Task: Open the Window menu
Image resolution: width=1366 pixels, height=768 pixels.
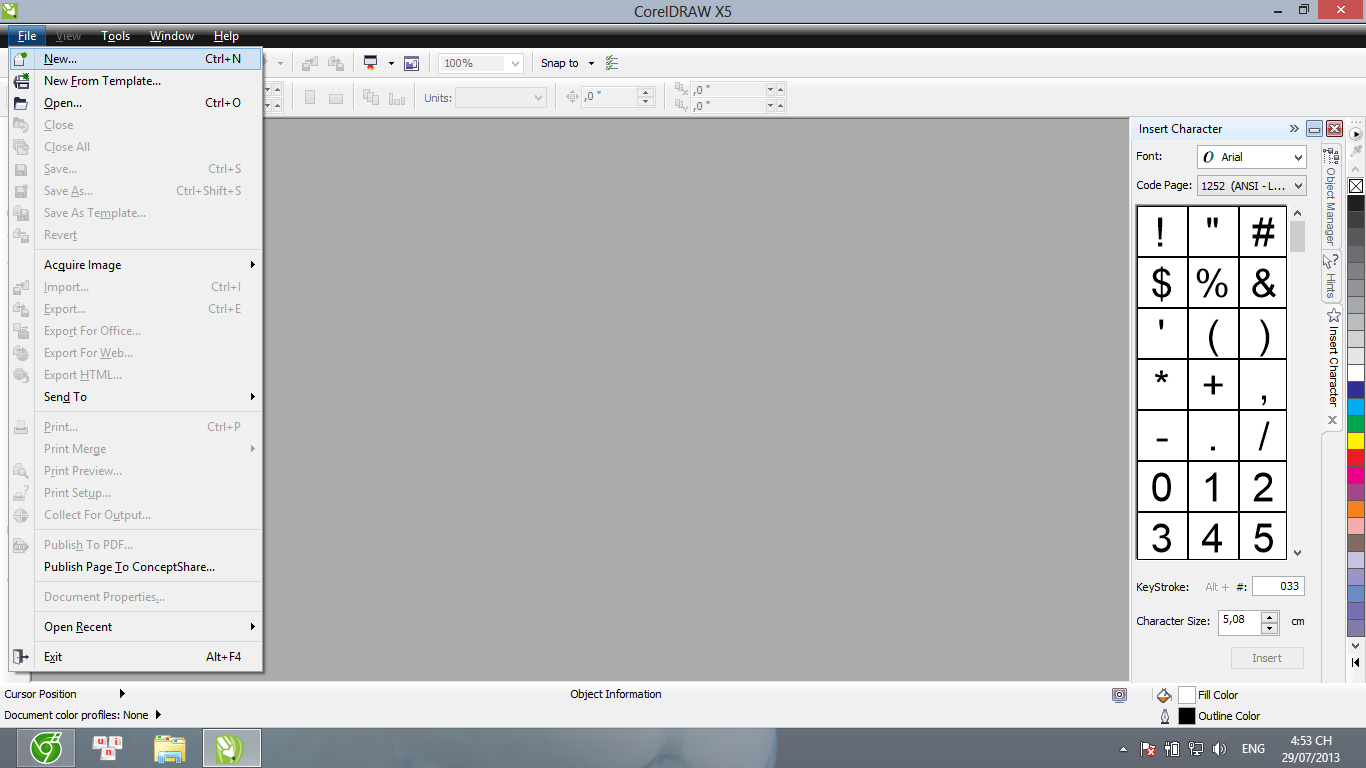Action: [172, 36]
